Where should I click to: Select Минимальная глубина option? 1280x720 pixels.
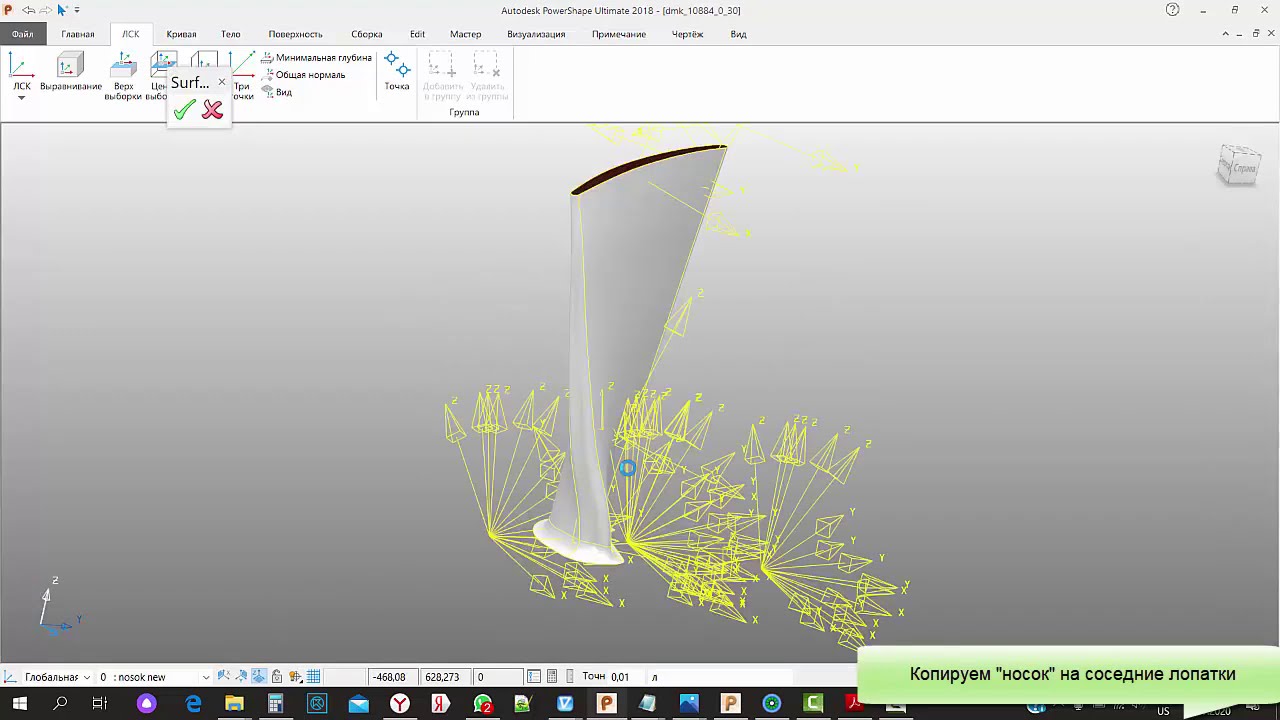[316, 58]
